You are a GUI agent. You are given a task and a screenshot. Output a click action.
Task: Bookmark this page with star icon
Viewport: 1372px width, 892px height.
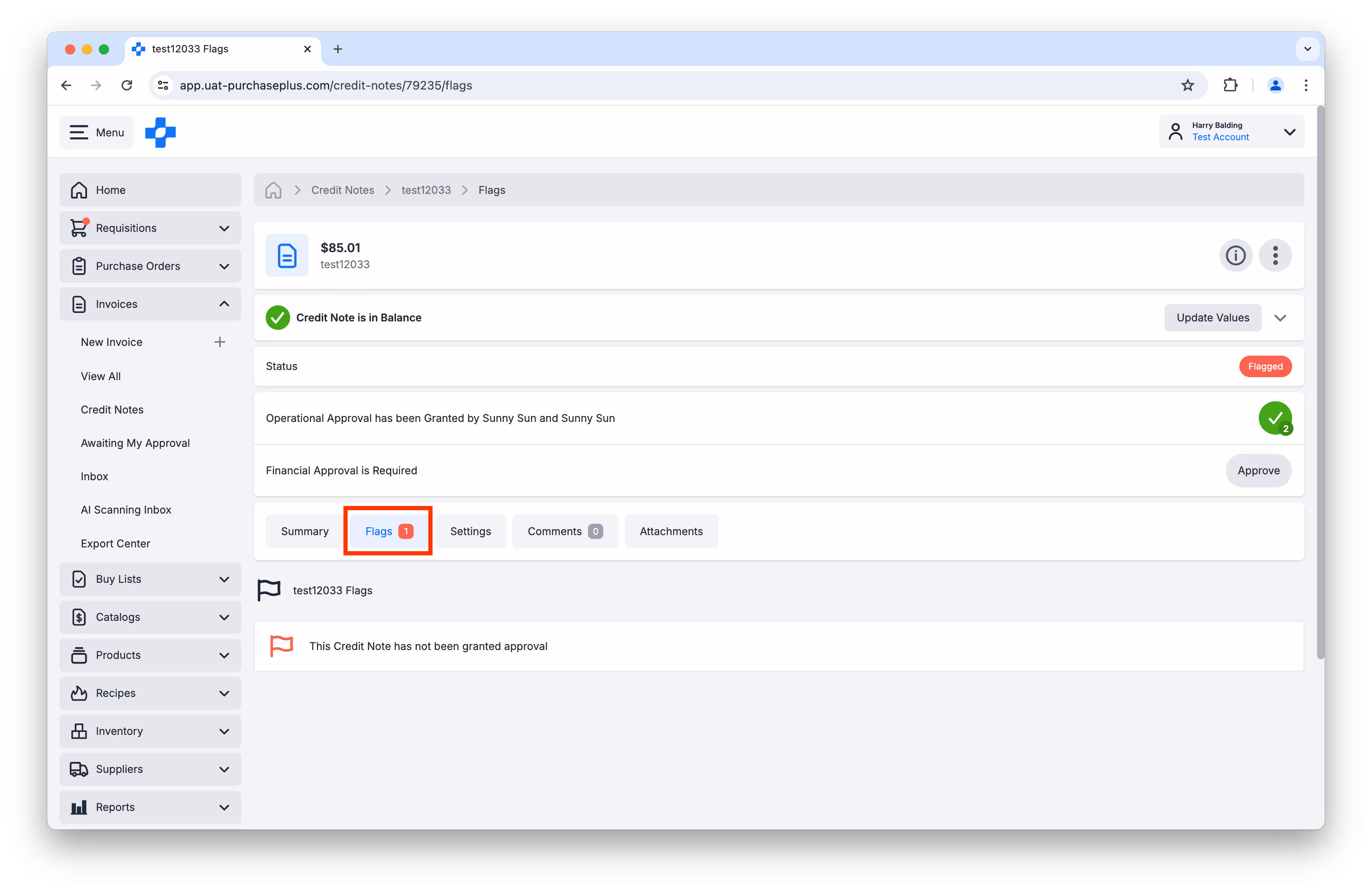coord(1187,85)
